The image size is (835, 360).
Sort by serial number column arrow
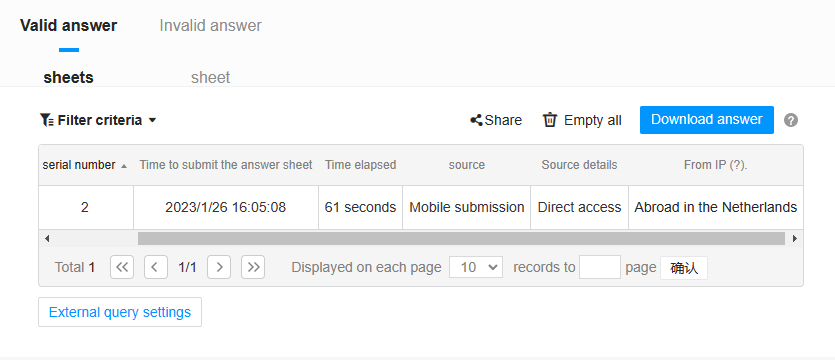click(124, 166)
